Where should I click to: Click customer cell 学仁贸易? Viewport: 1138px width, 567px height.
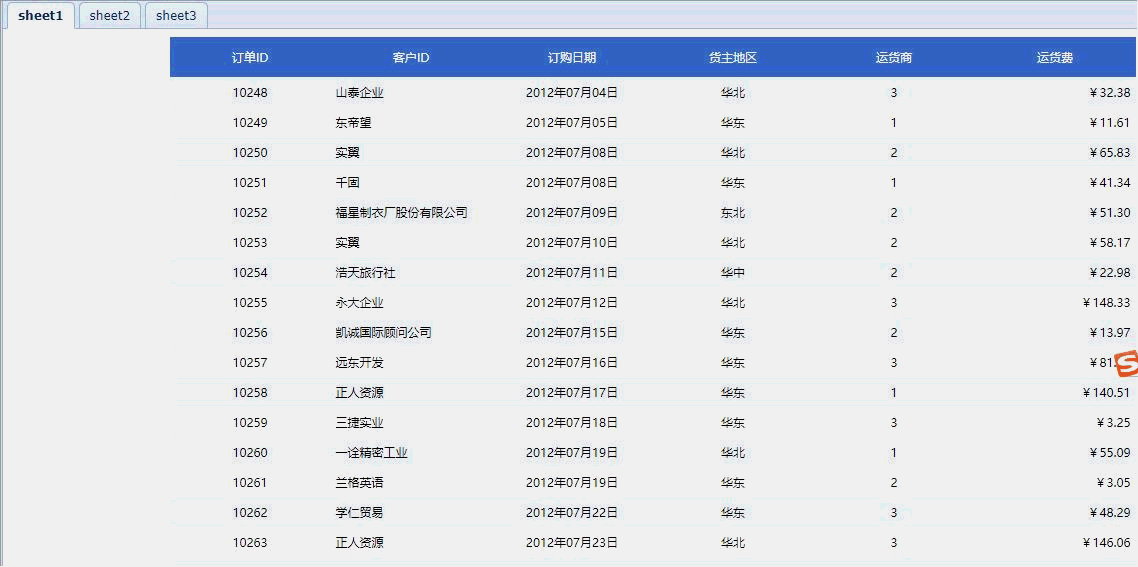tap(359, 513)
